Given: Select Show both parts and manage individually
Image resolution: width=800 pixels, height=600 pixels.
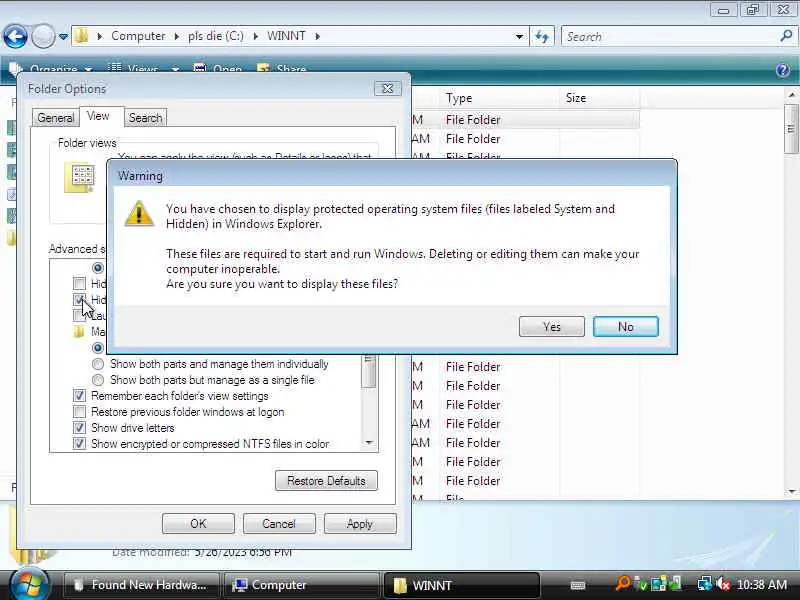Looking at the screenshot, I should (98, 364).
